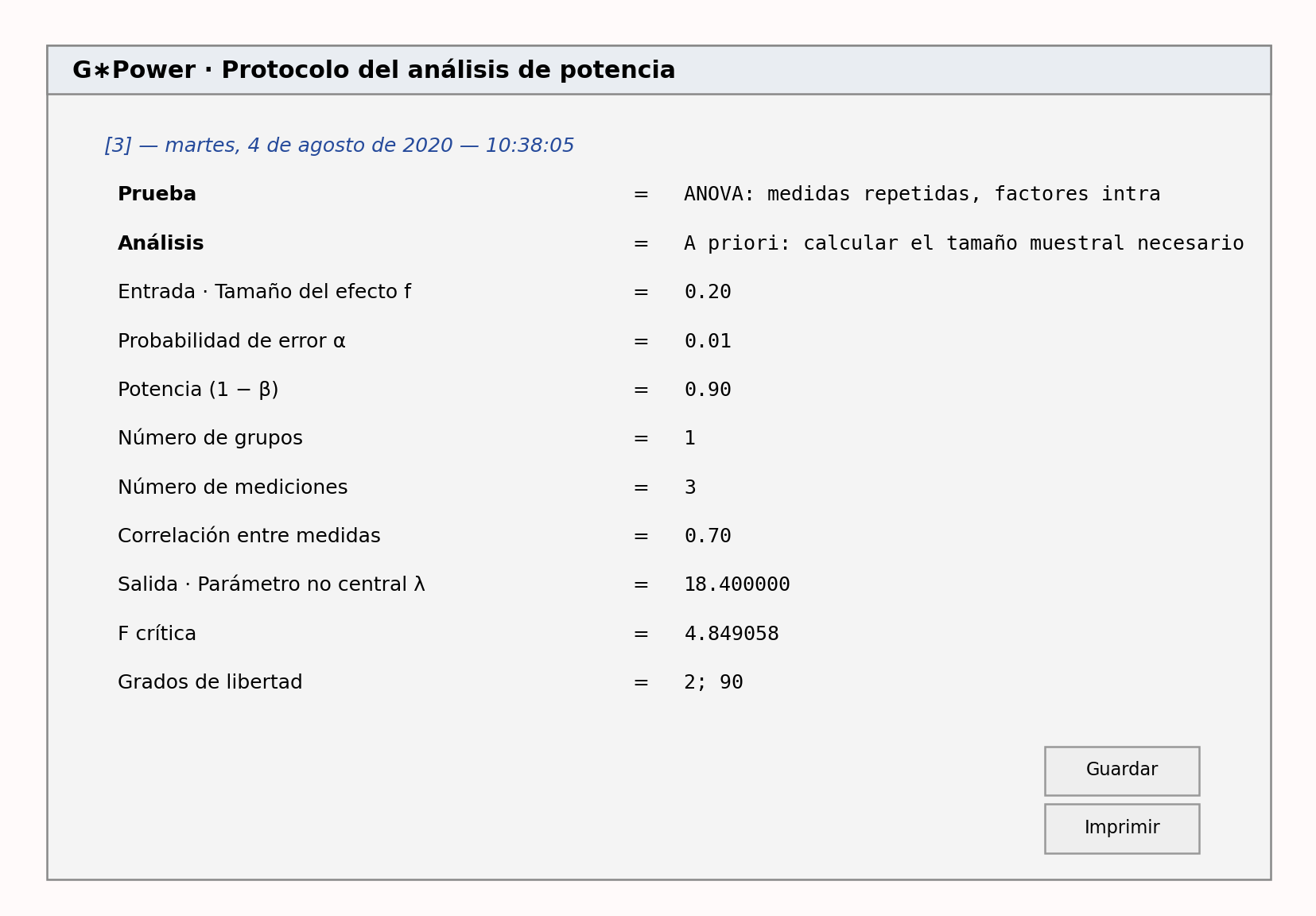
Task: Click the Salida Parámetro no central label
Action: pyautogui.click(x=271, y=585)
